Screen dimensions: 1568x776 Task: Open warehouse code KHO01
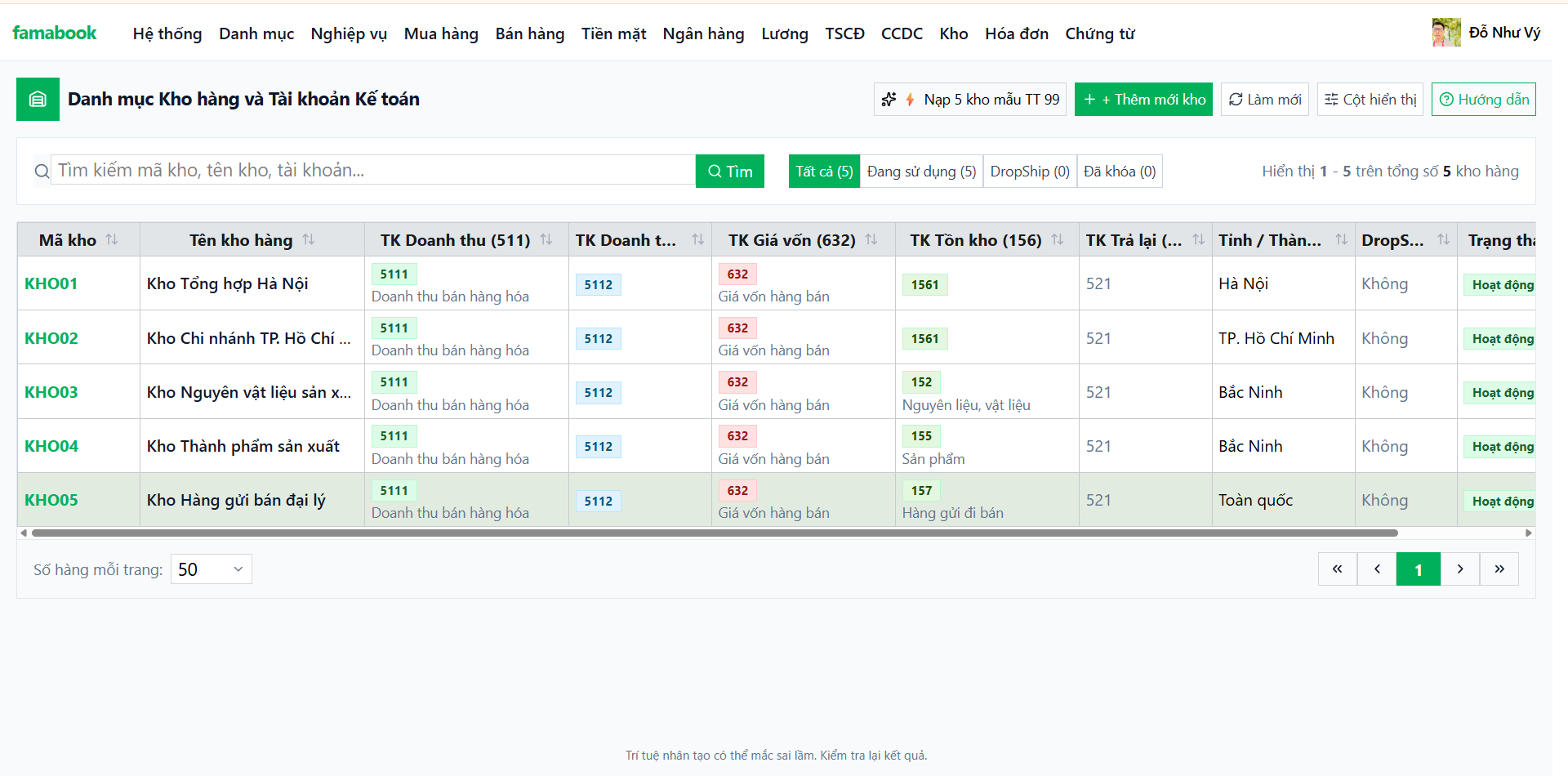[51, 283]
